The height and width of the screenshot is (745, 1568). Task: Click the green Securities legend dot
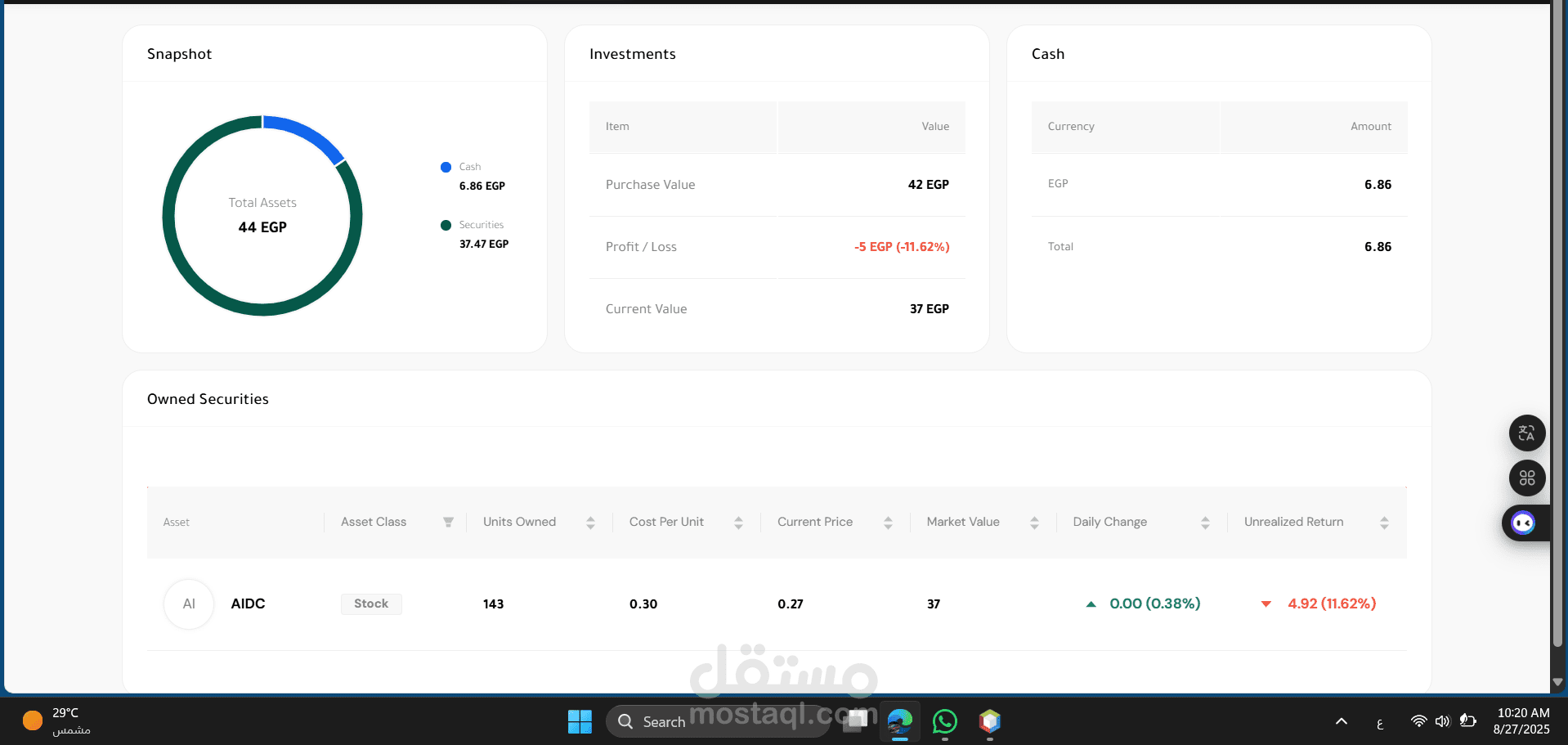[446, 226]
